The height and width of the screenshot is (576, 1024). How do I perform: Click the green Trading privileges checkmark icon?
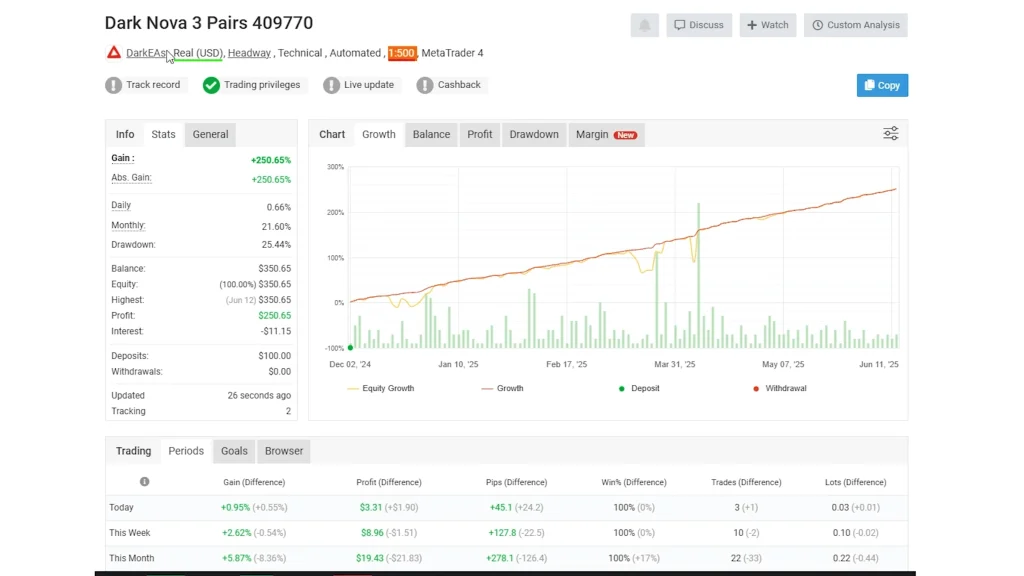coord(211,85)
